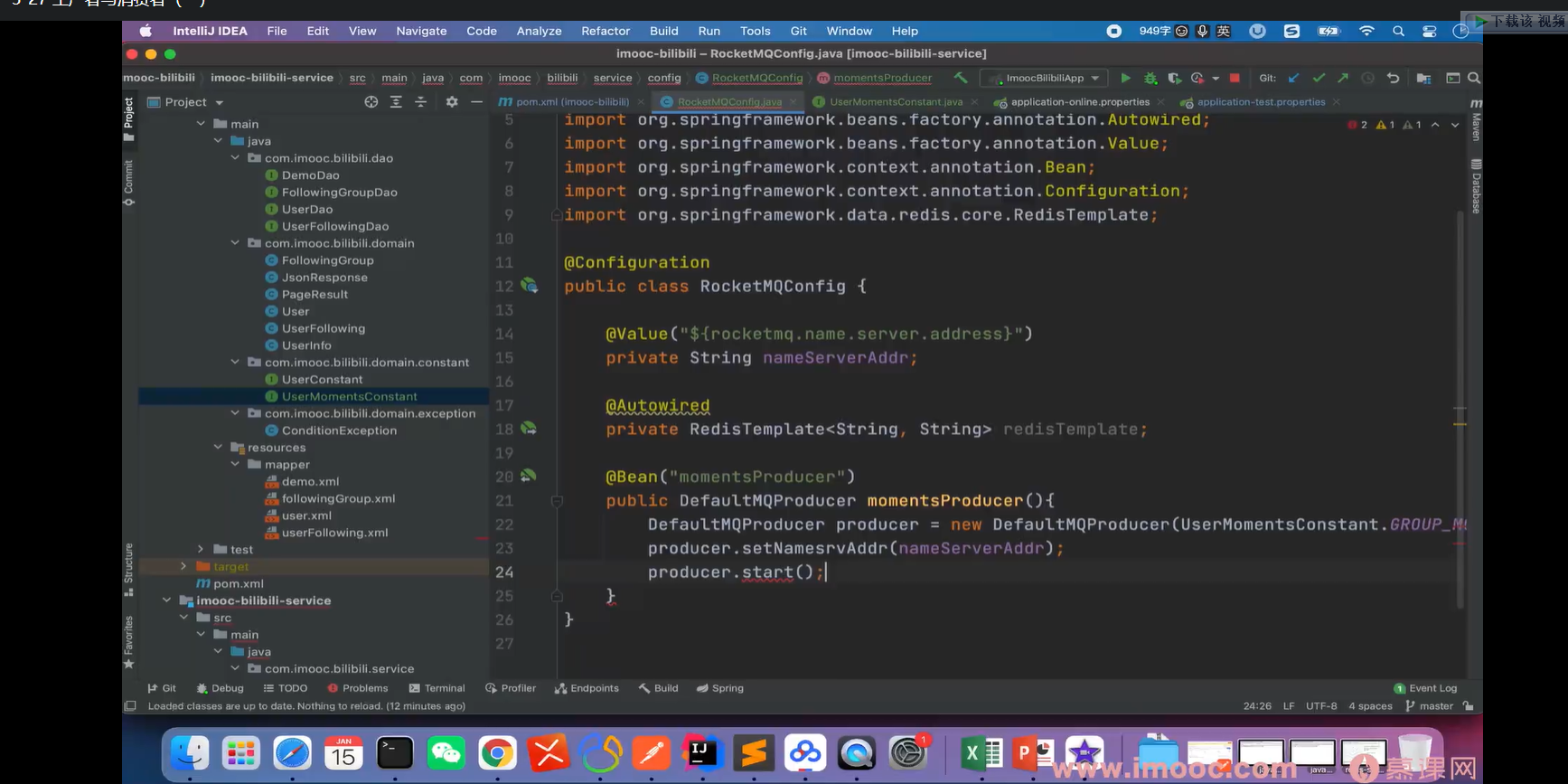1568x784 pixels.
Task: Select opened file with the locate target icon
Action: (x=371, y=102)
